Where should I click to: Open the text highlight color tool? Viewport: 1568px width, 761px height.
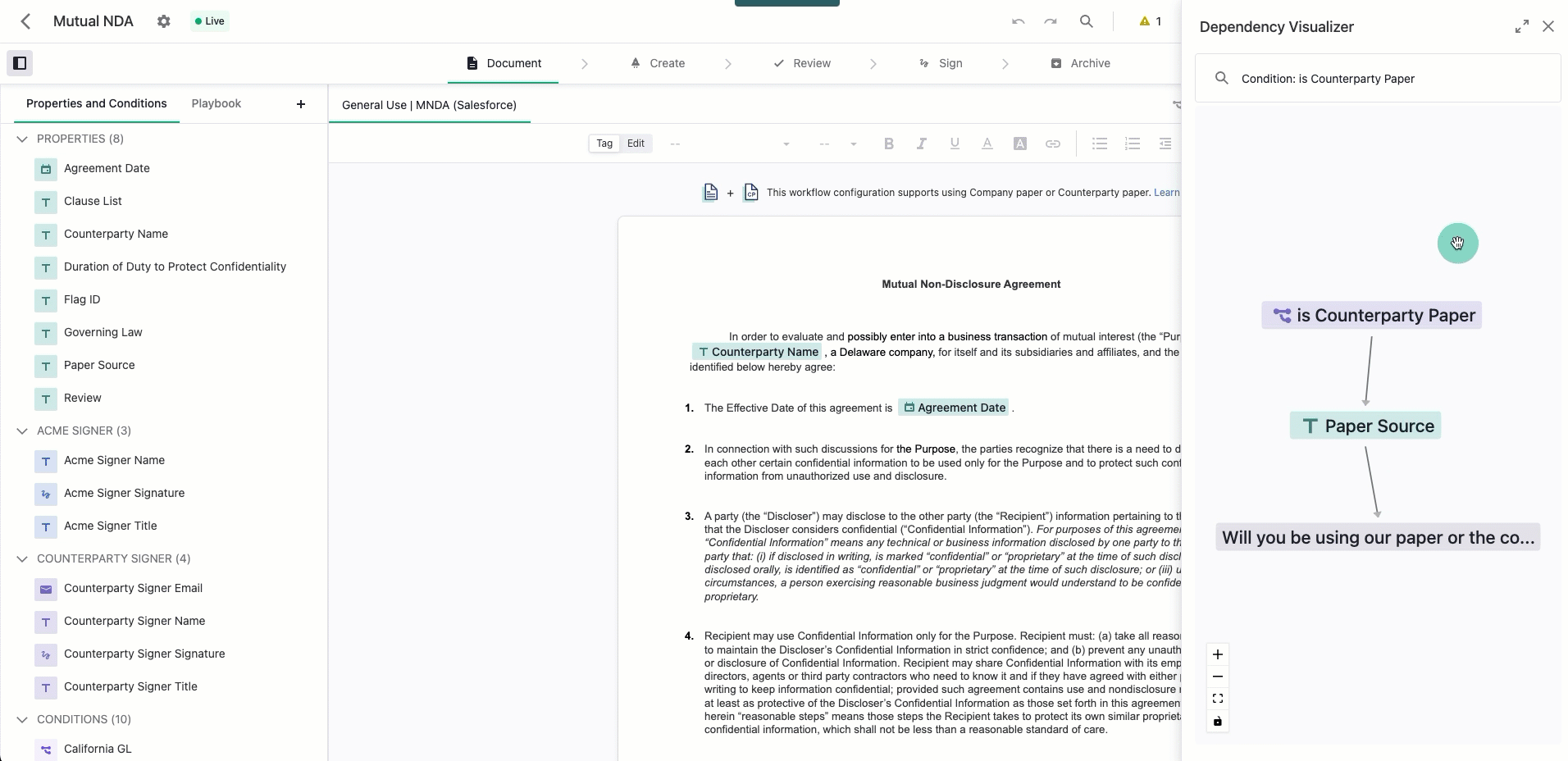pyautogui.click(x=1020, y=144)
